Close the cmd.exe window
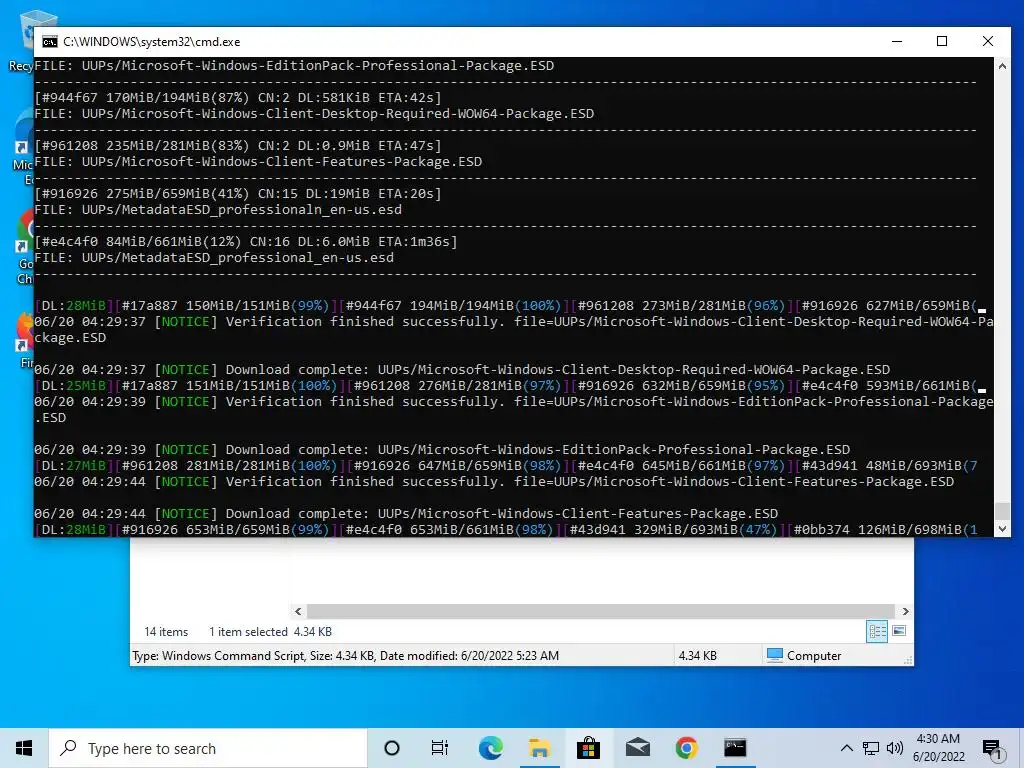The image size is (1024, 768). 987,41
